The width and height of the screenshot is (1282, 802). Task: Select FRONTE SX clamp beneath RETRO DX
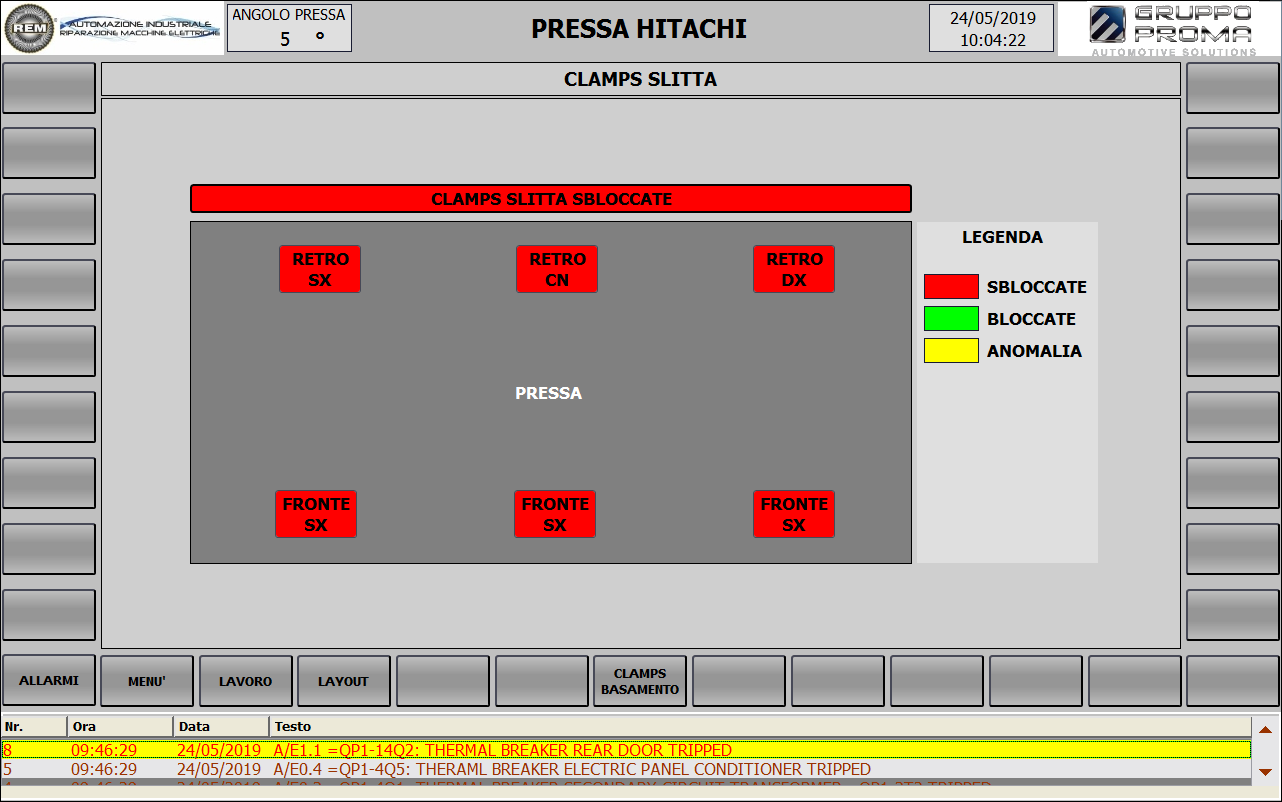click(794, 514)
